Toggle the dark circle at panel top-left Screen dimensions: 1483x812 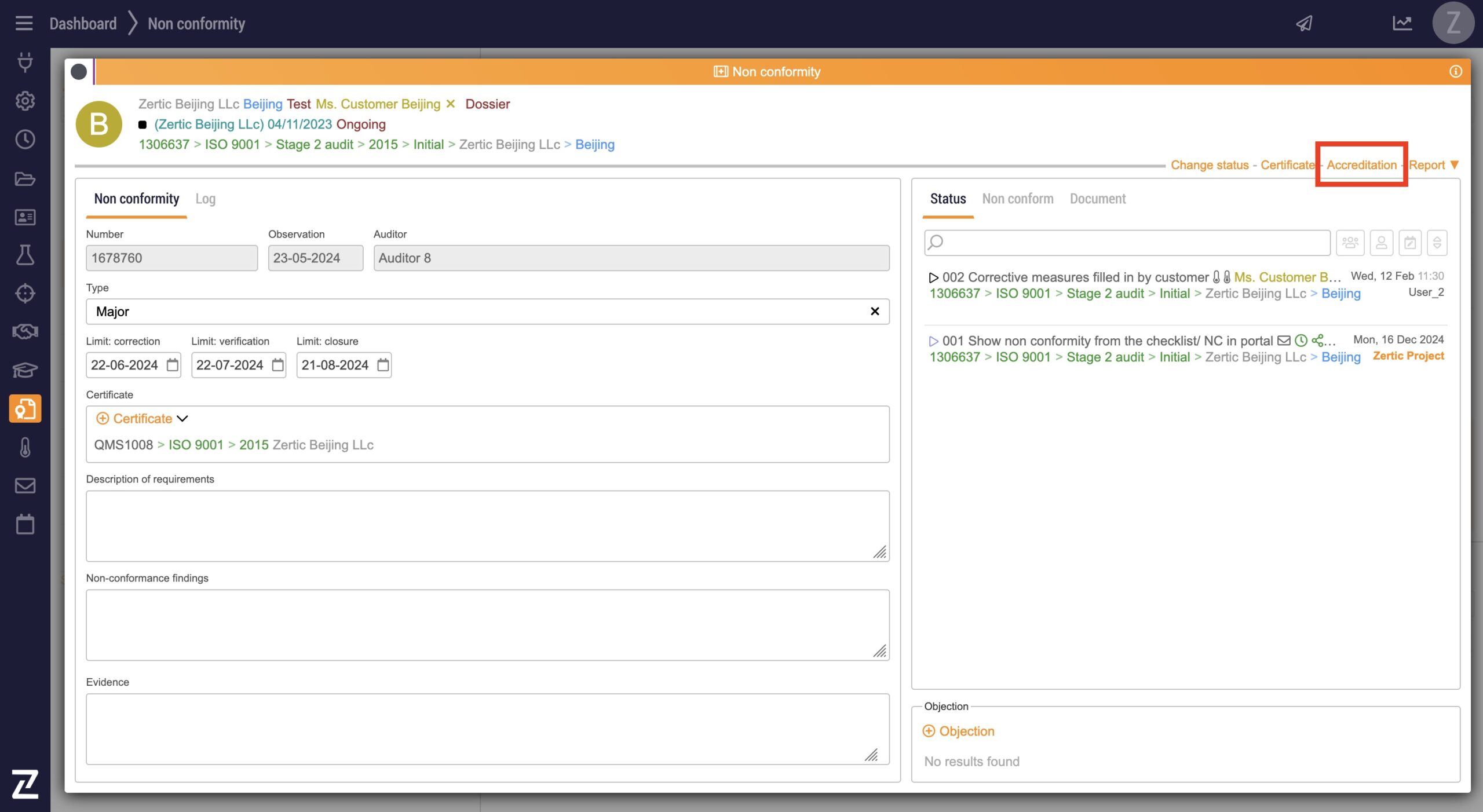(x=79, y=72)
